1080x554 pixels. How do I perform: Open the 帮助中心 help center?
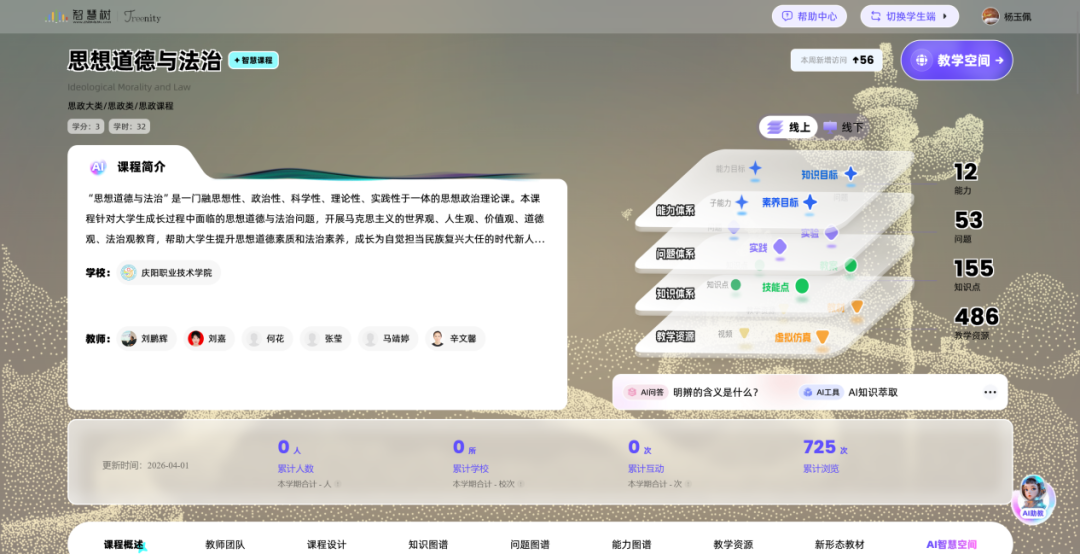[809, 17]
